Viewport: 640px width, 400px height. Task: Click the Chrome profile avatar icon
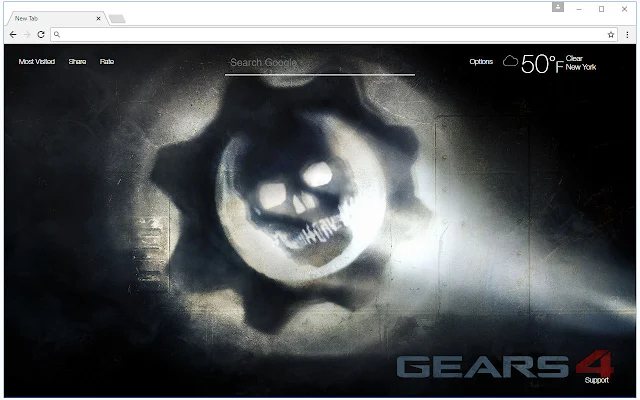pyautogui.click(x=558, y=7)
